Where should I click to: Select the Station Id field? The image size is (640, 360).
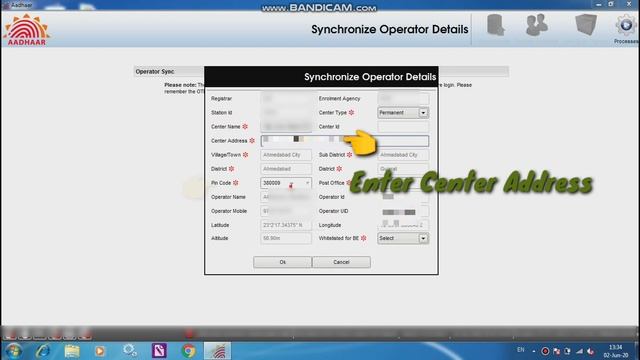pos(286,112)
